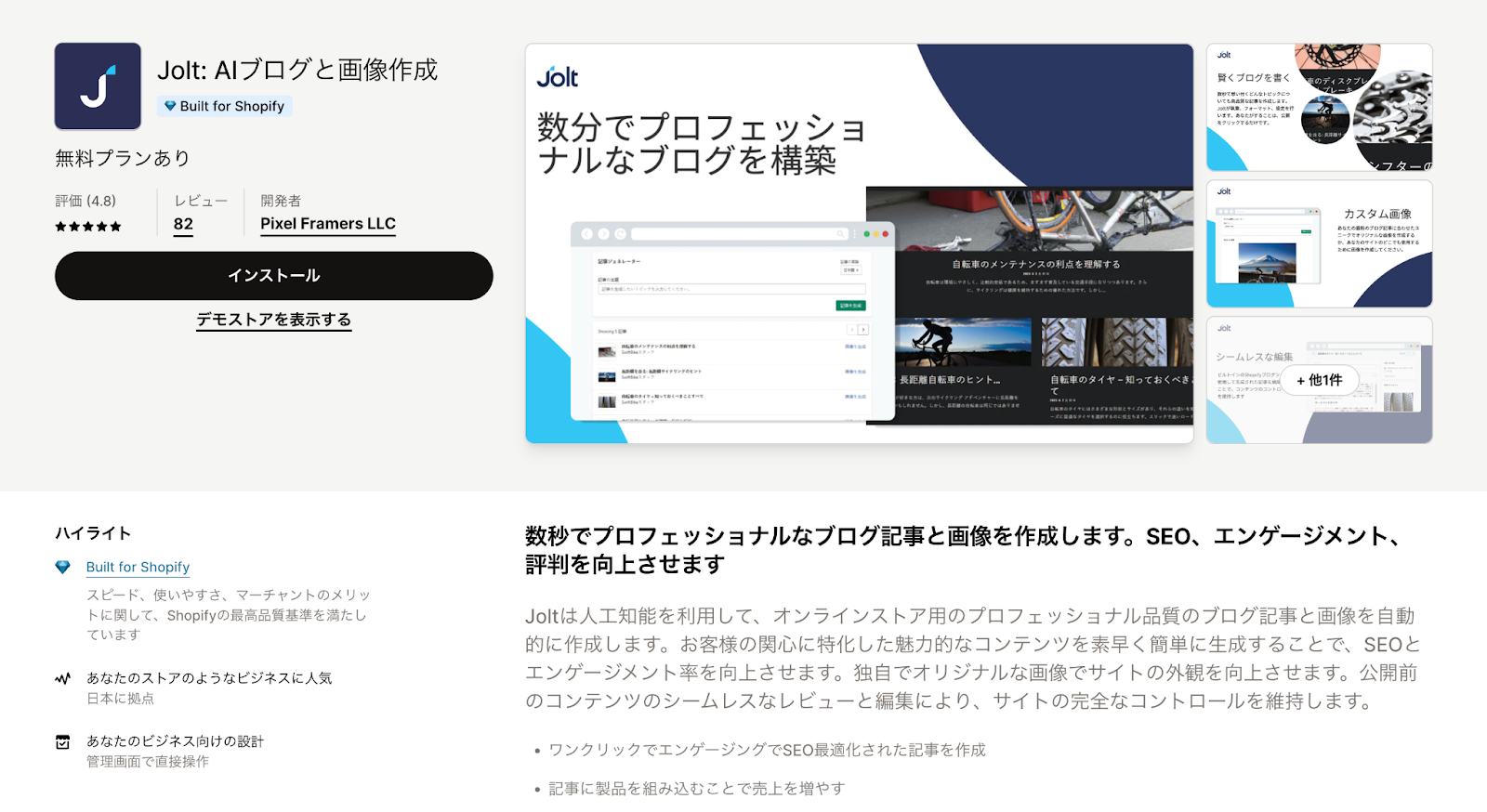Click the five-star rating icons
This screenshot has width=1487, height=812.
[x=88, y=226]
